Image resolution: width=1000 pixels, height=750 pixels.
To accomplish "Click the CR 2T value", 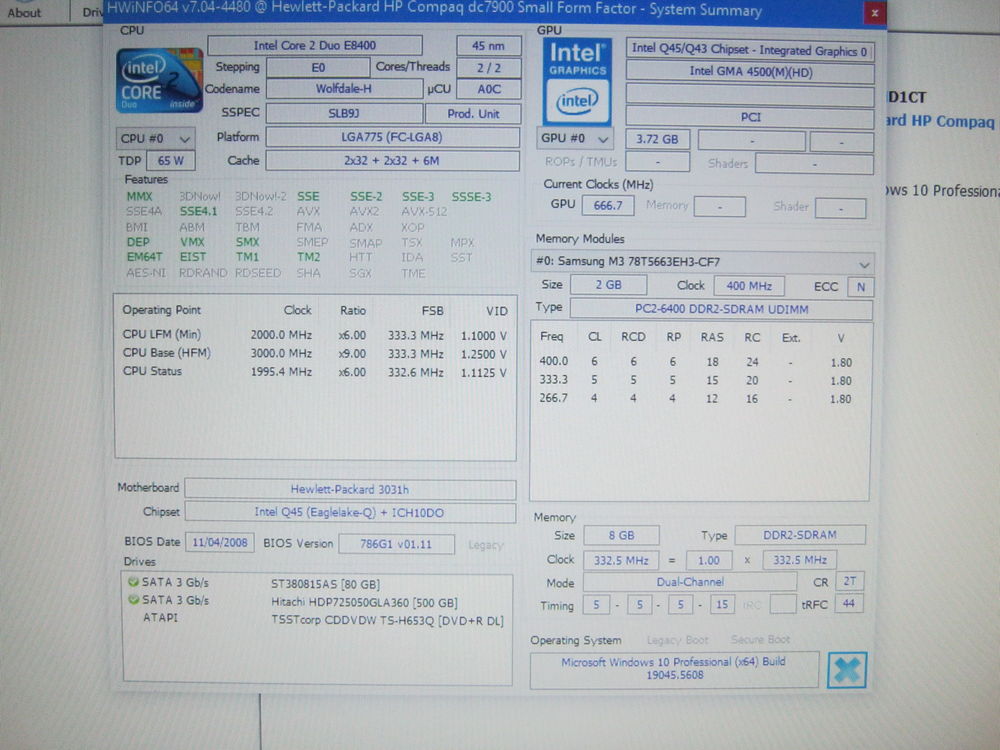I will (849, 581).
